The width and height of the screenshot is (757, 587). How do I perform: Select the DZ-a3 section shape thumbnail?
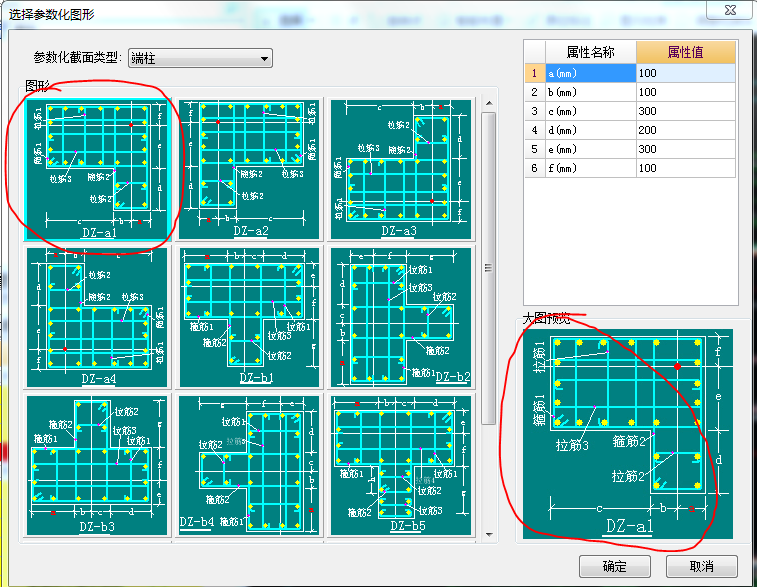400,169
